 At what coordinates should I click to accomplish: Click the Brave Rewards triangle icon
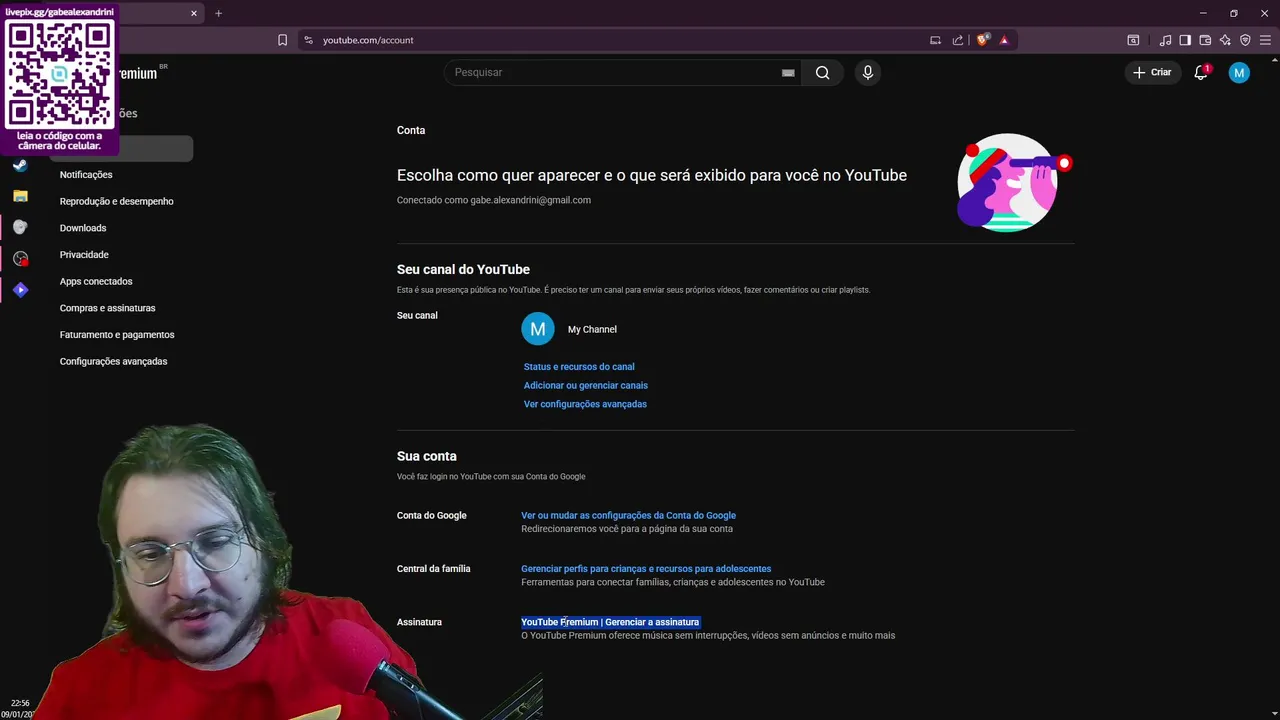coord(1004,40)
